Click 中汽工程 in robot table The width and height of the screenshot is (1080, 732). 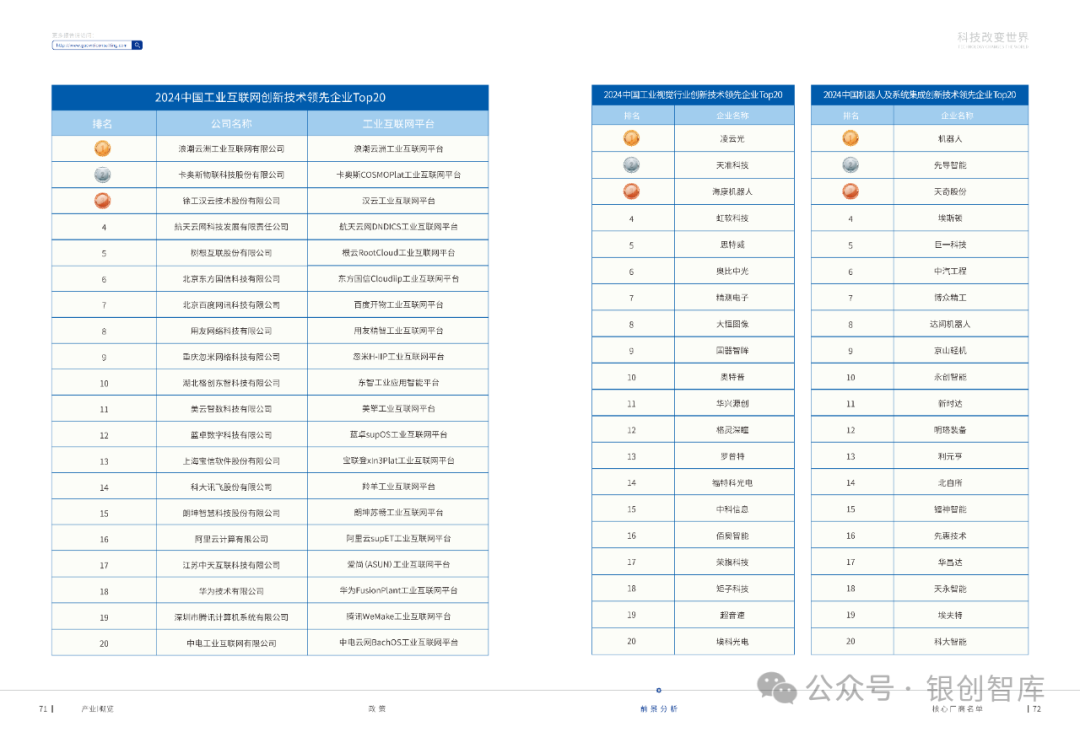click(x=950, y=271)
